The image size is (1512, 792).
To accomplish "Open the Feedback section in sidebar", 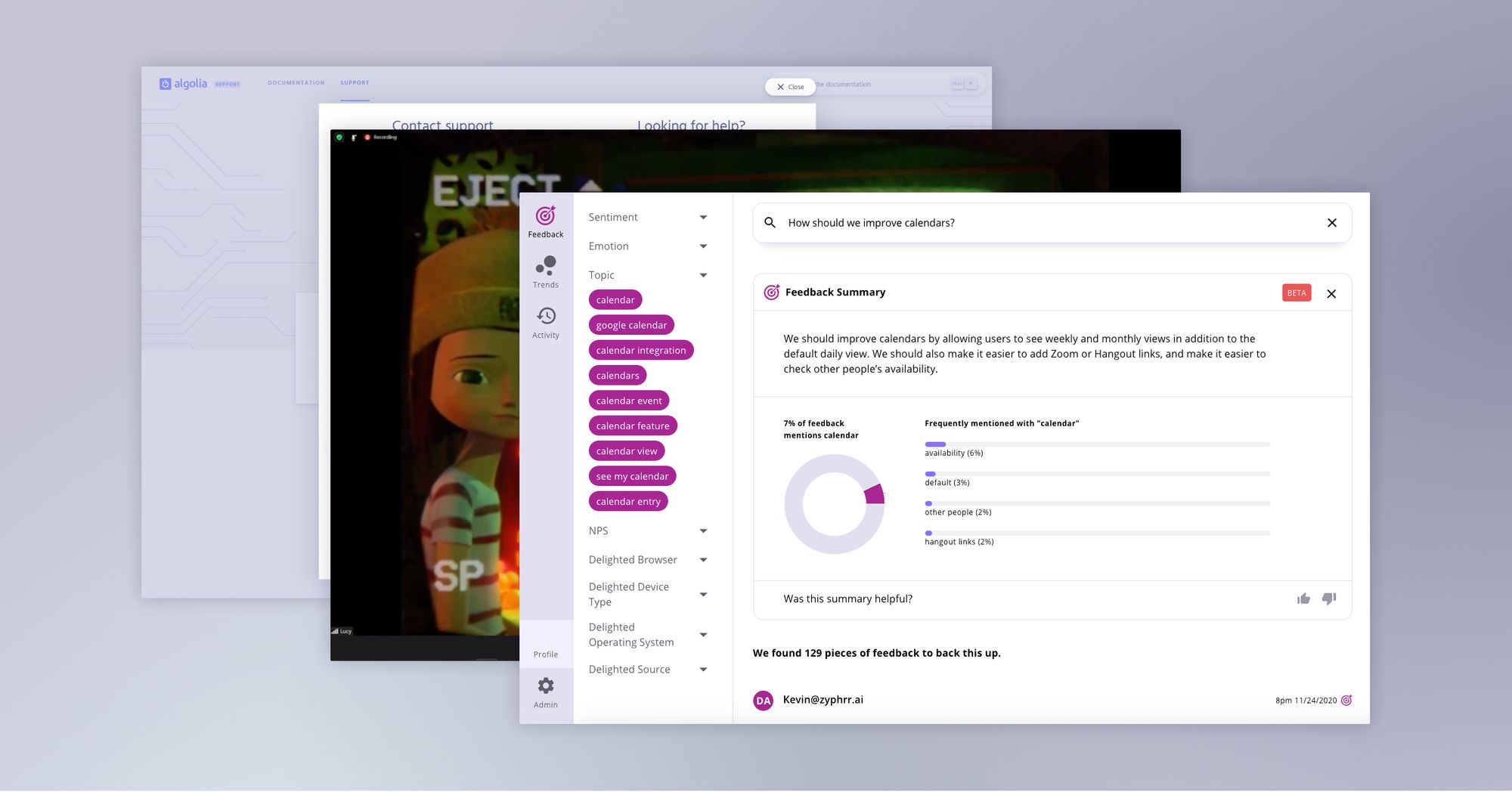I will [545, 221].
